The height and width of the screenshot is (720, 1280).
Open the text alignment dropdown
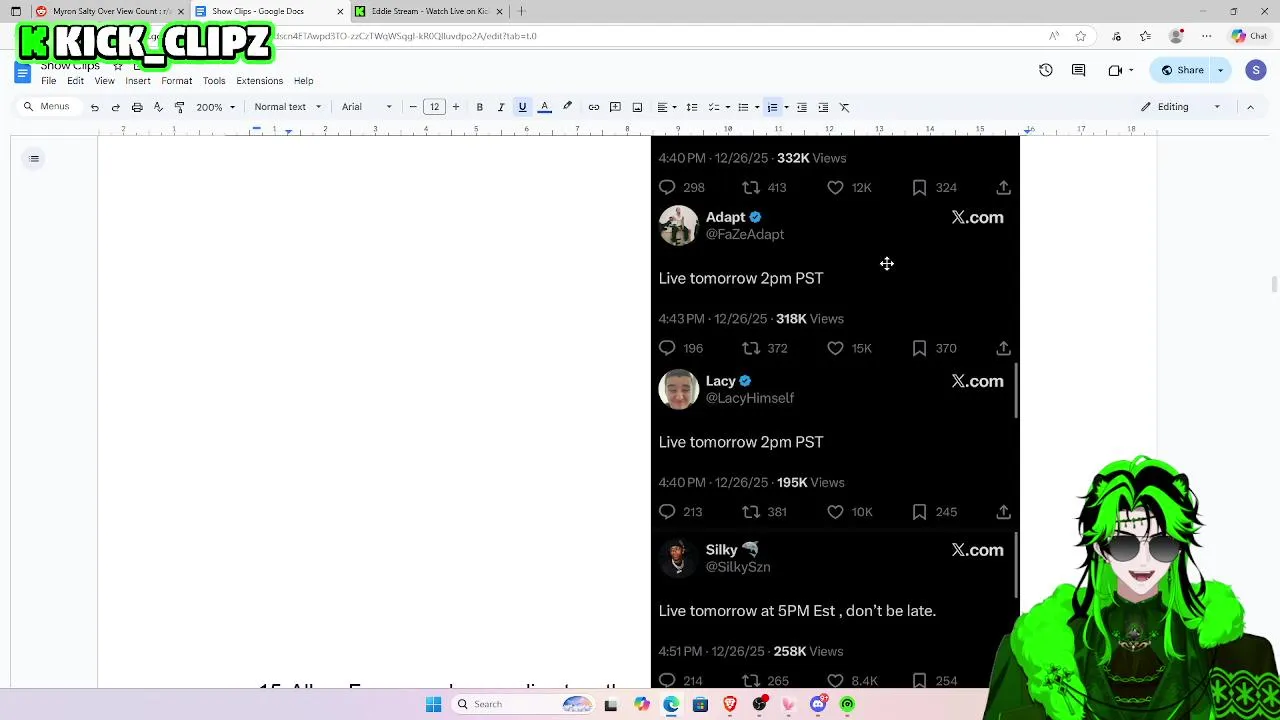(666, 107)
